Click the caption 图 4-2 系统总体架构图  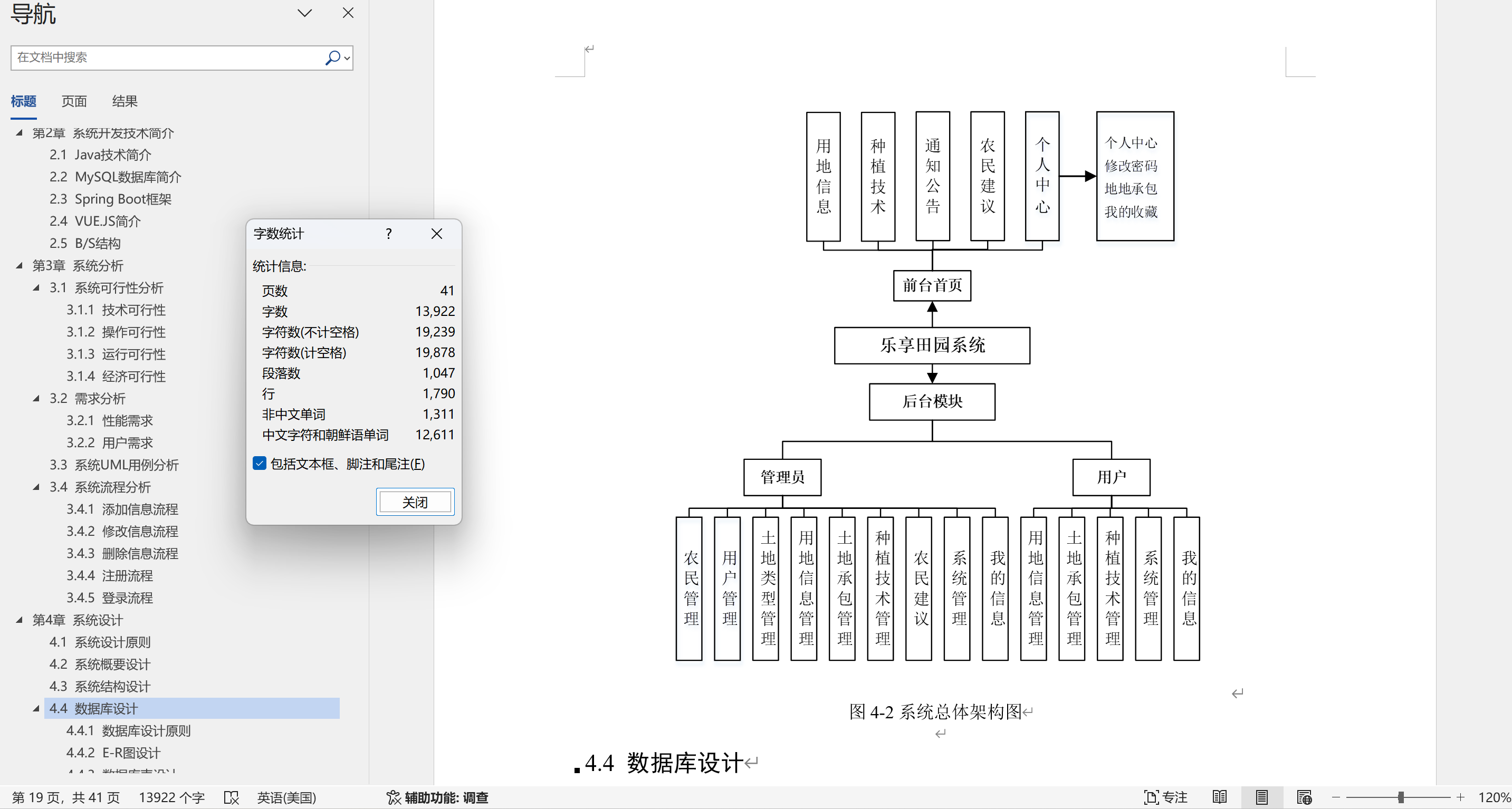(x=935, y=711)
